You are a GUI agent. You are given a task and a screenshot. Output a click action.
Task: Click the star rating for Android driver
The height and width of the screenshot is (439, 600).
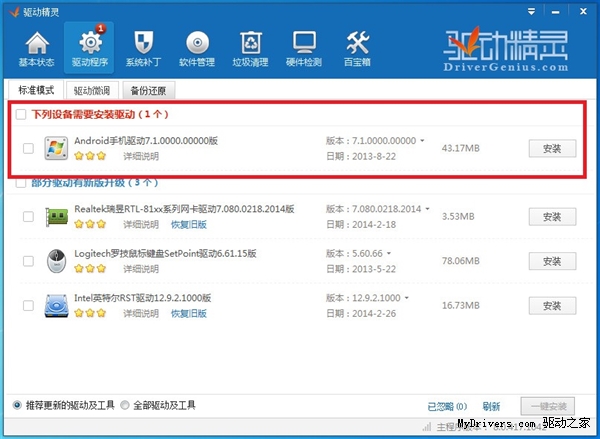pyautogui.click(x=90, y=156)
